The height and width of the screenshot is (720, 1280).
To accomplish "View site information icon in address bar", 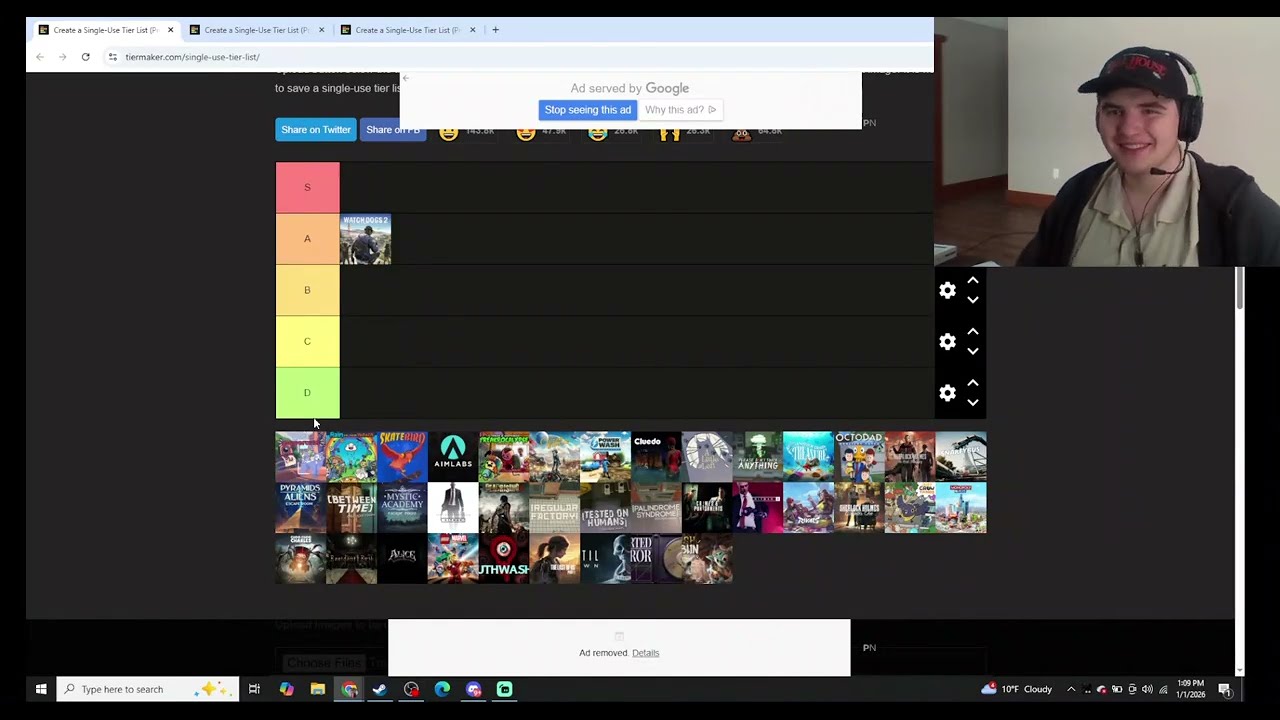I will point(112,57).
